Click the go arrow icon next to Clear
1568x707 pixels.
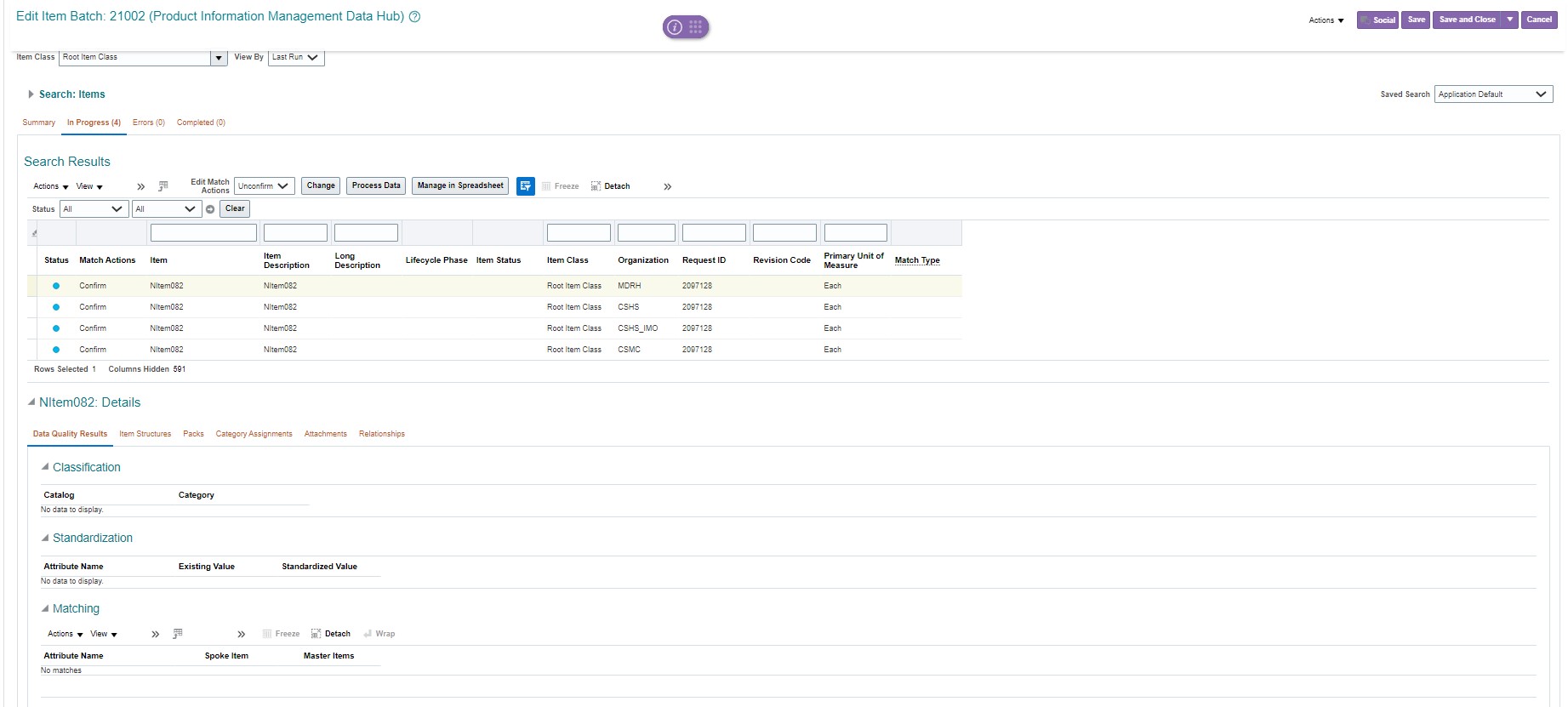pyautogui.click(x=210, y=209)
